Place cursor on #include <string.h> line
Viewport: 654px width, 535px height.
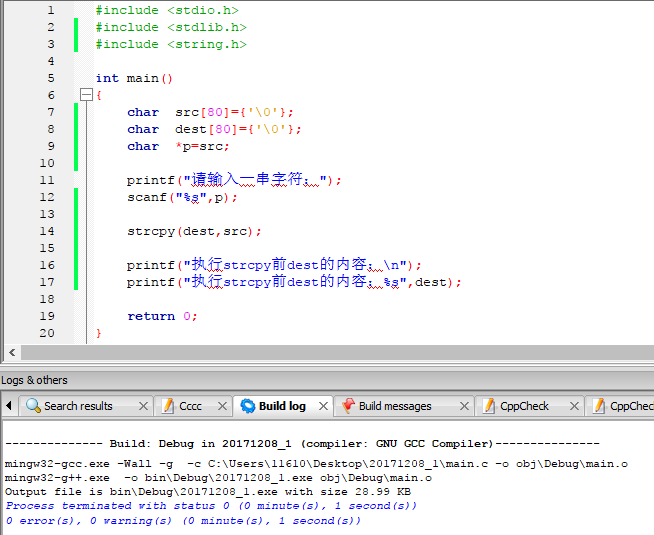(x=171, y=44)
